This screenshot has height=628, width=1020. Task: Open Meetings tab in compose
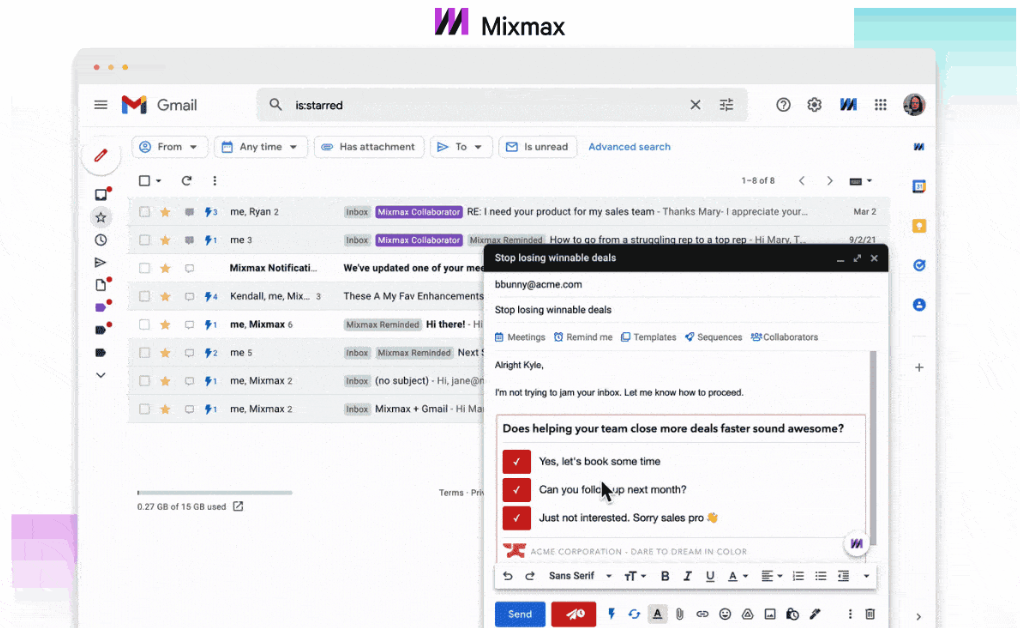(x=520, y=337)
